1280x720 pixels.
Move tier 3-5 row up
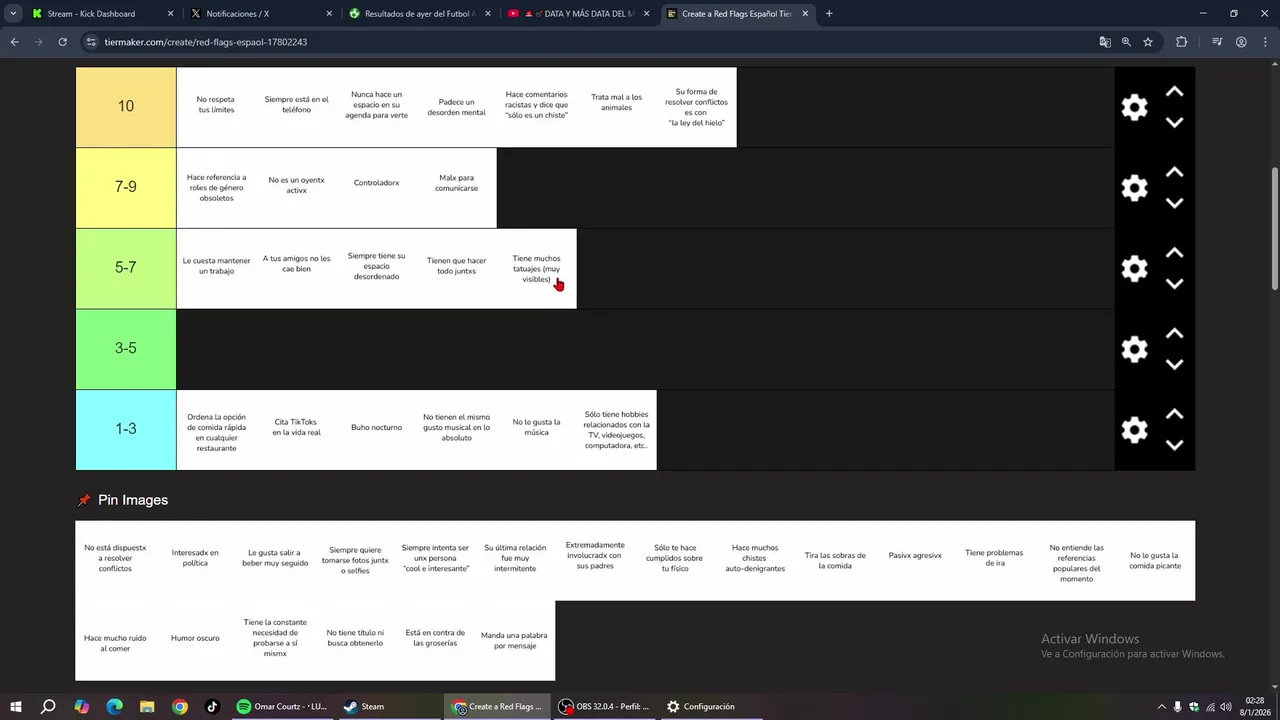tap(1175, 333)
